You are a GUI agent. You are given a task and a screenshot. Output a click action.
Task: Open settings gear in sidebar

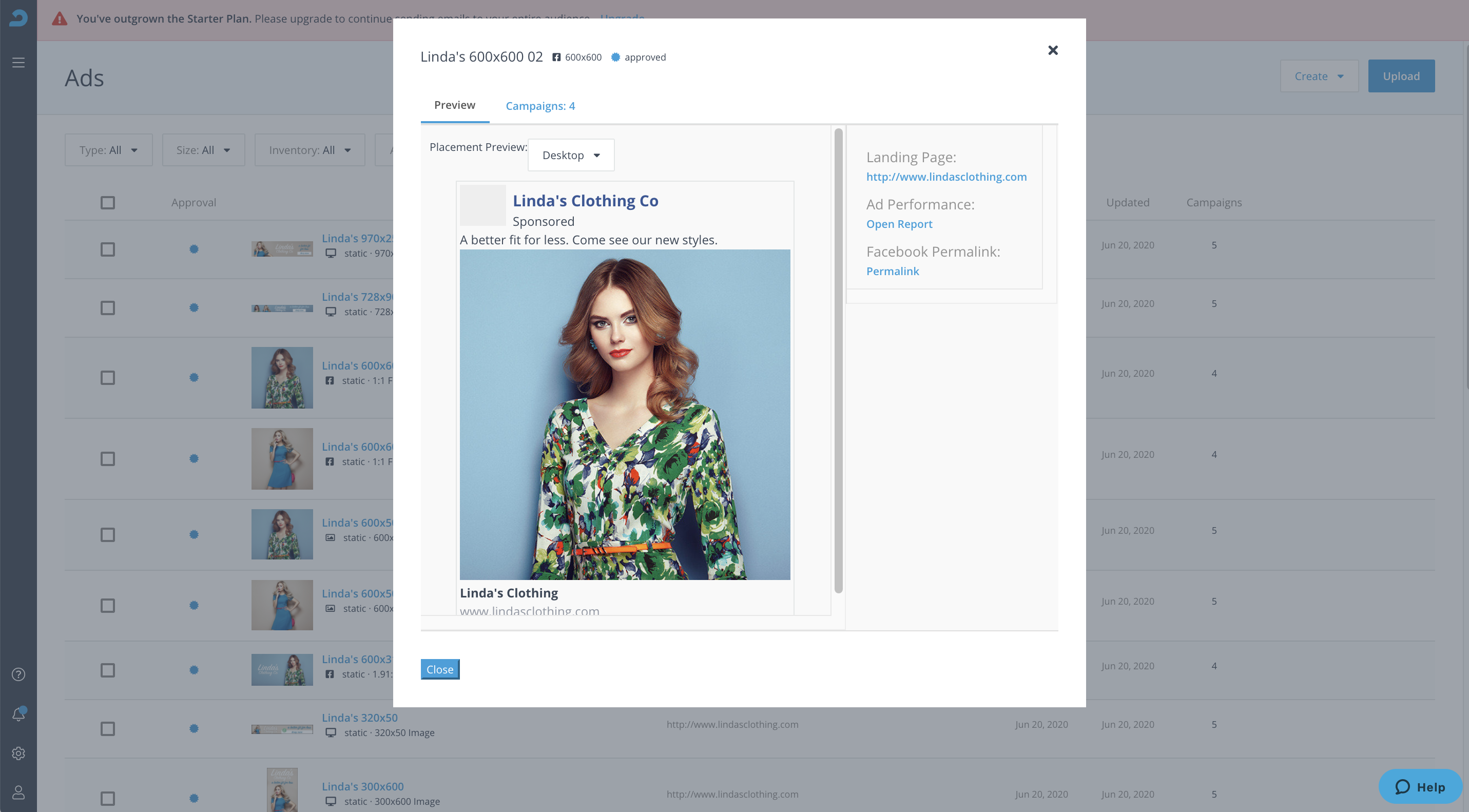click(18, 753)
